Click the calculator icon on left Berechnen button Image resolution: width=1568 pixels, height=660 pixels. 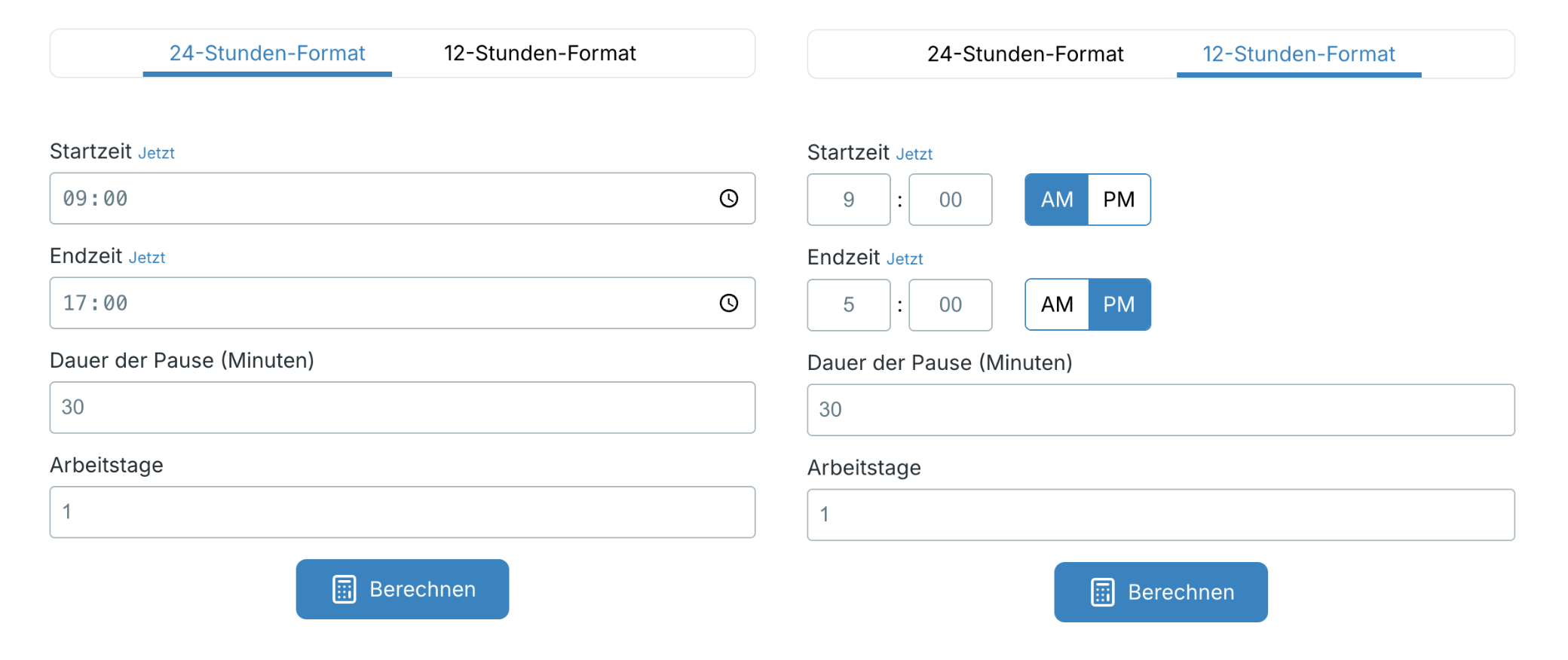pos(345,589)
